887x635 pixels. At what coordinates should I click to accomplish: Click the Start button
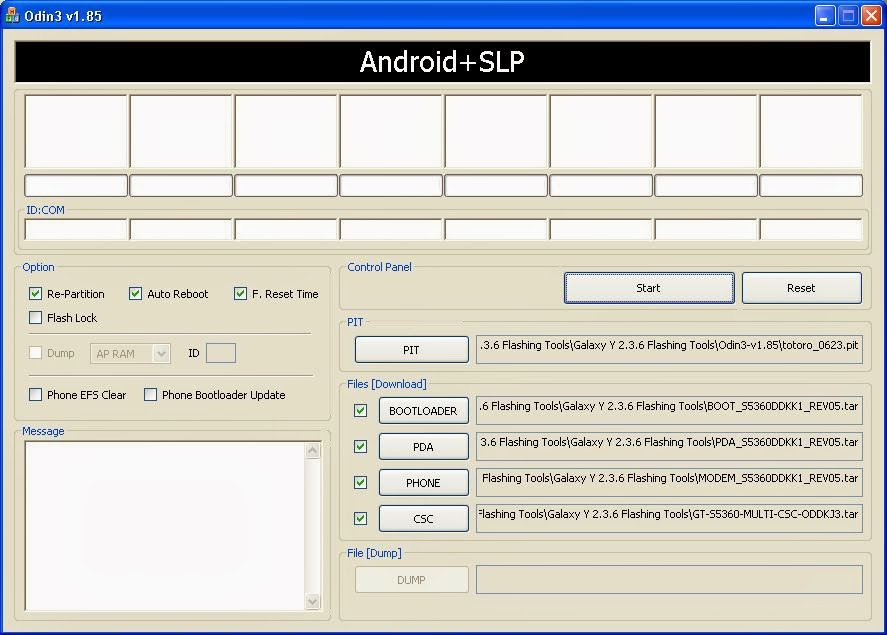[x=649, y=288]
